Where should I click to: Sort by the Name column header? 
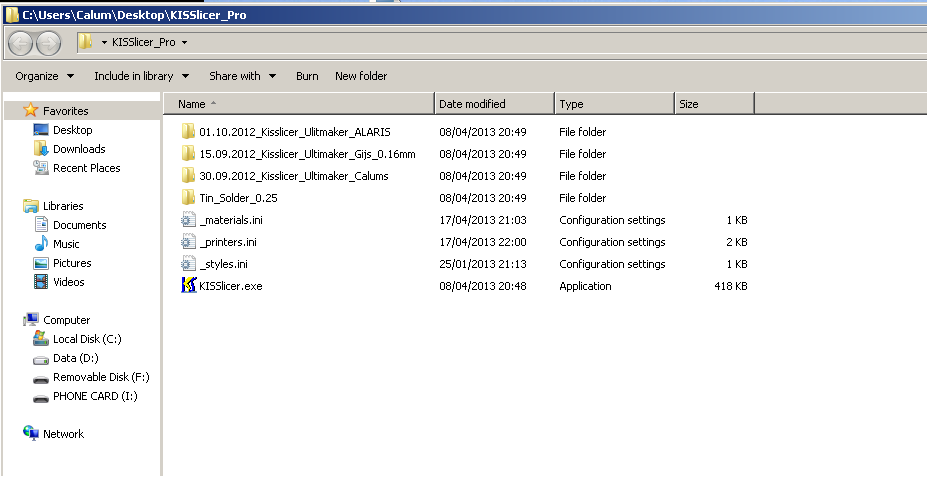(x=299, y=104)
